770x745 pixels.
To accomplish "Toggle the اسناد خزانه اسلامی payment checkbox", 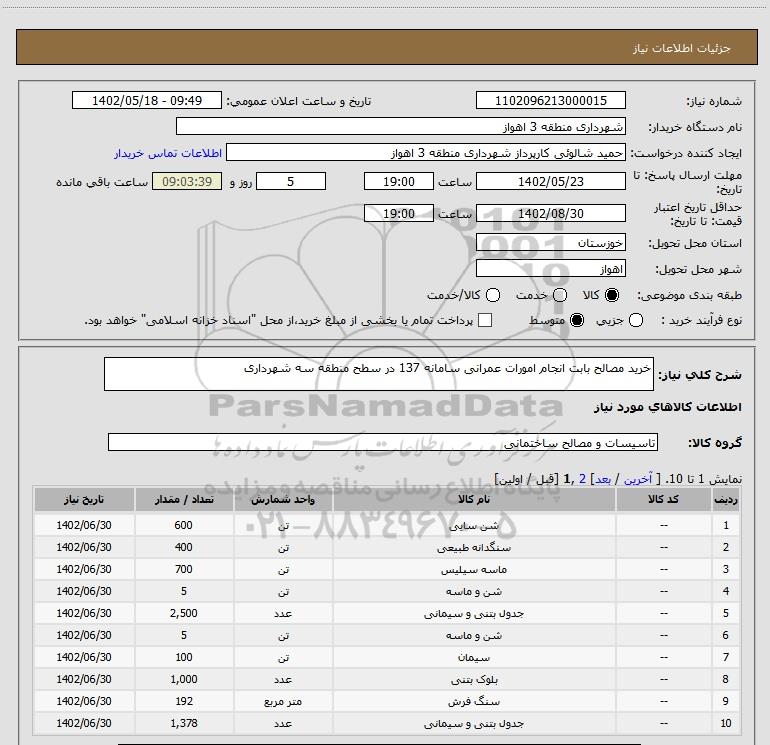I will tap(485, 320).
